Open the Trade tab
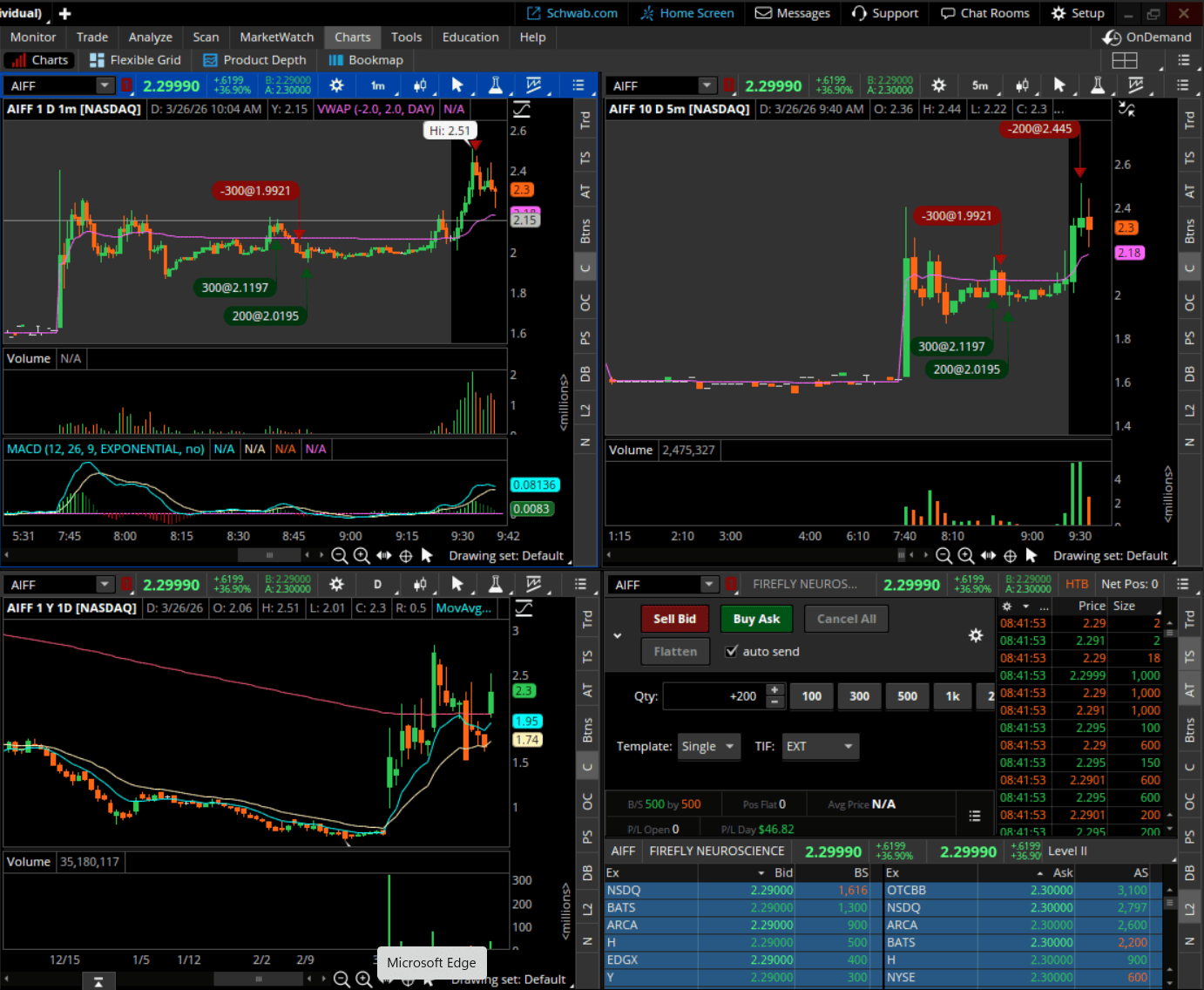1204x990 pixels. [92, 37]
